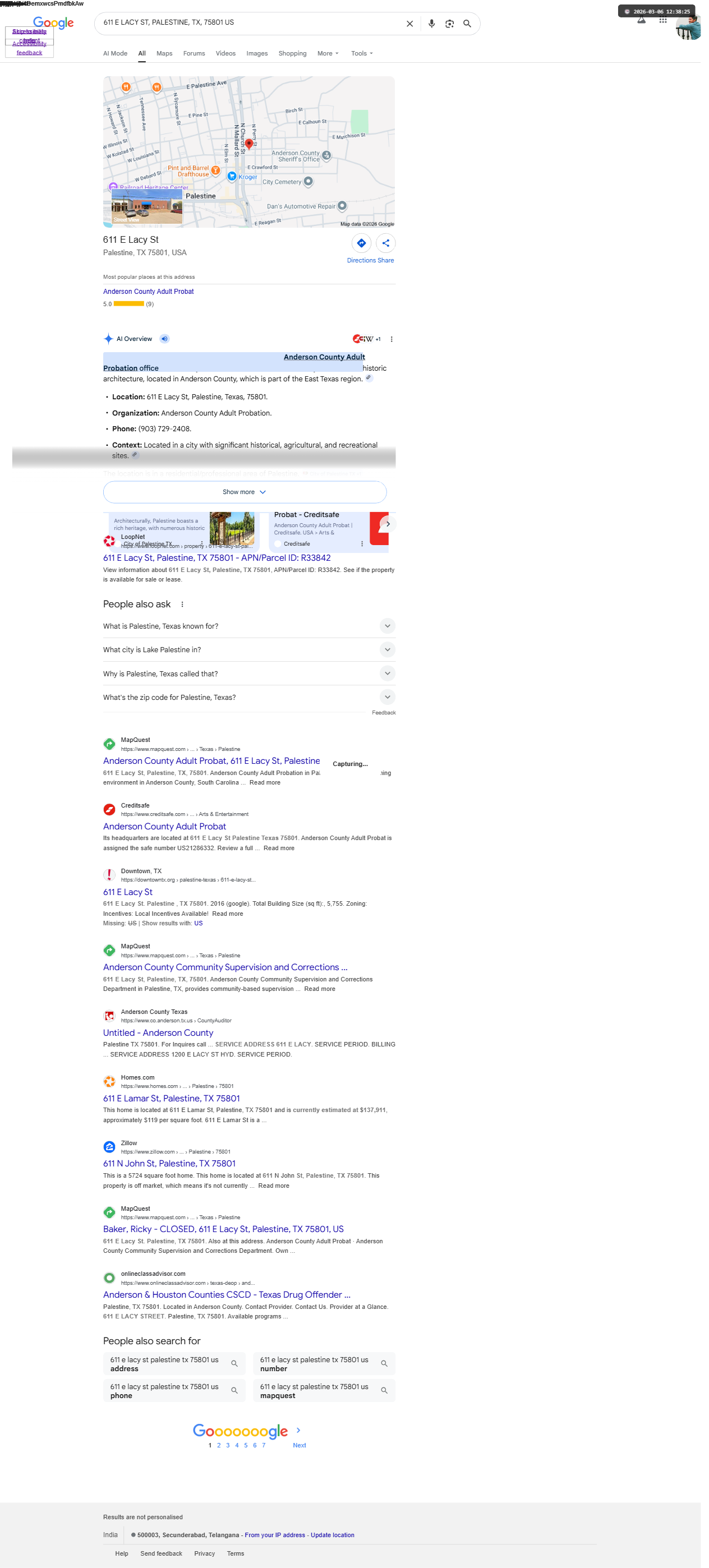
Task: Go to results page 7
Action: (264, 1445)
